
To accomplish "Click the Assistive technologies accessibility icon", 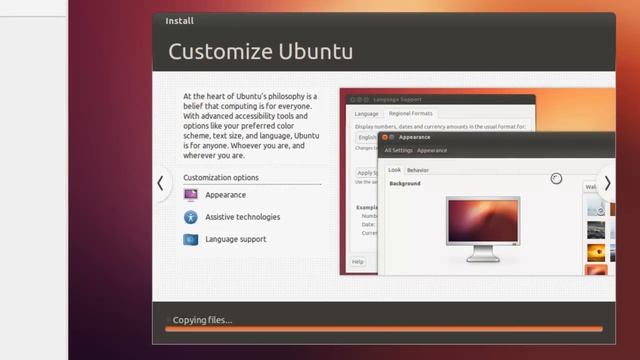I will pos(191,217).
